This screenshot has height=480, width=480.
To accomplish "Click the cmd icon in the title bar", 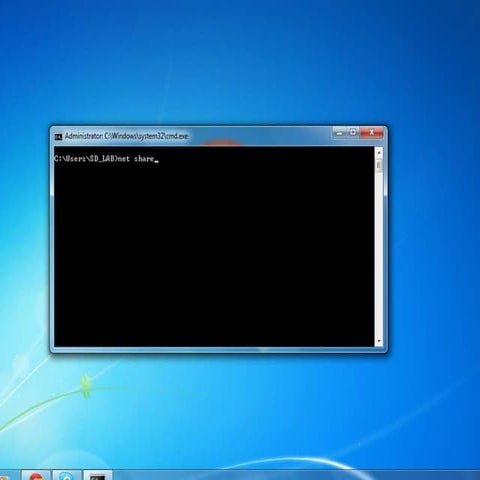I will 58,137.
